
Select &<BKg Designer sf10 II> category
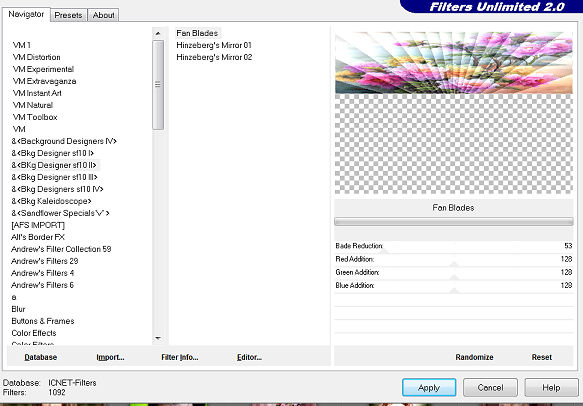54,165
